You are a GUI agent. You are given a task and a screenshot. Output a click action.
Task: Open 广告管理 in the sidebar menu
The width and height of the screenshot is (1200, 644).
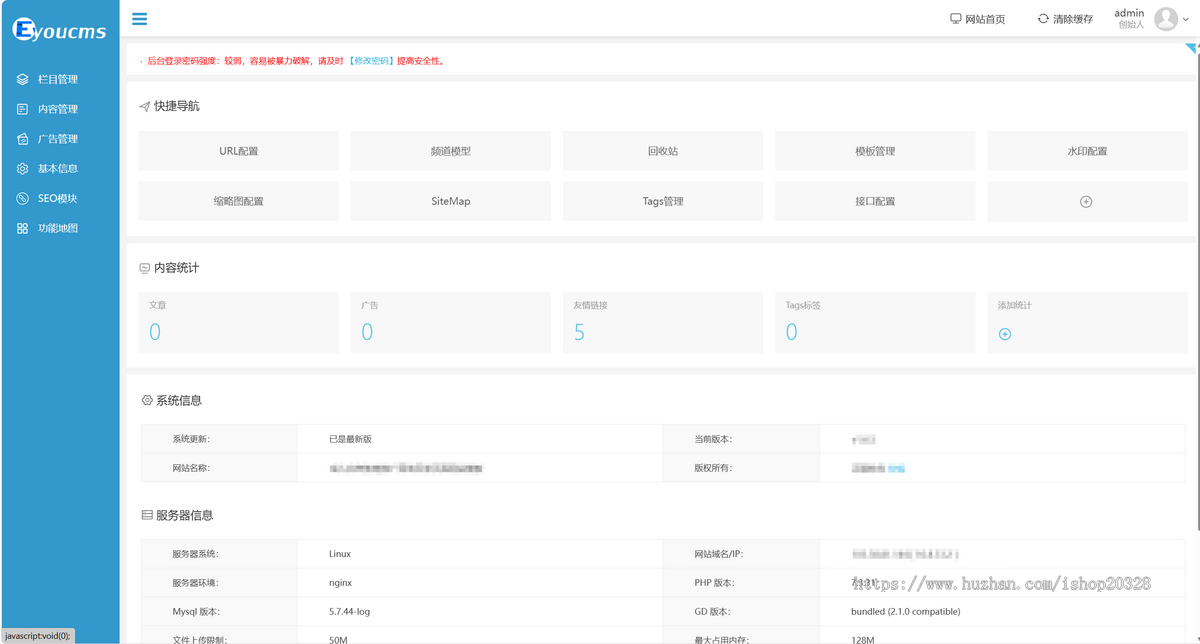pyautogui.click(x=59, y=139)
